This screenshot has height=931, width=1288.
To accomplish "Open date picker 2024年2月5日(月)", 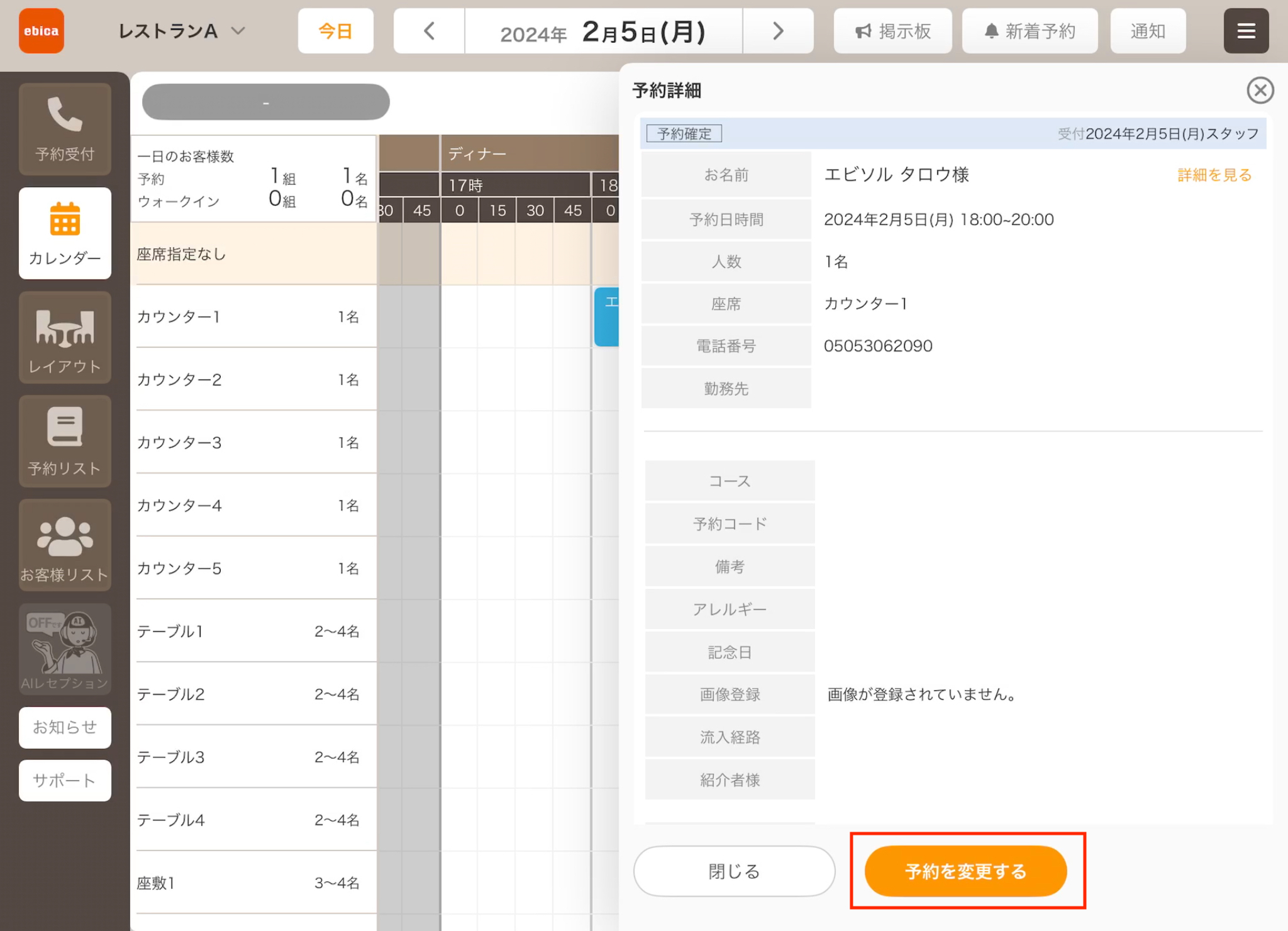I will [x=603, y=31].
